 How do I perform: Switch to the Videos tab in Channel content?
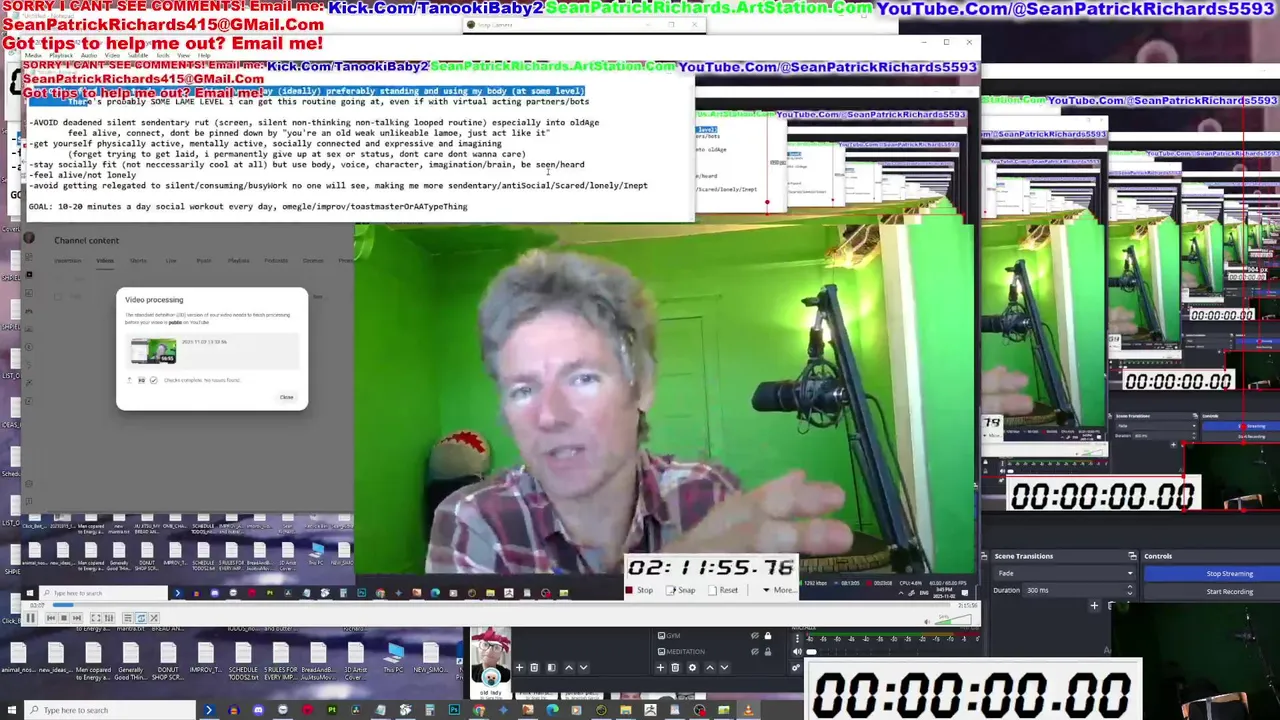point(104,260)
